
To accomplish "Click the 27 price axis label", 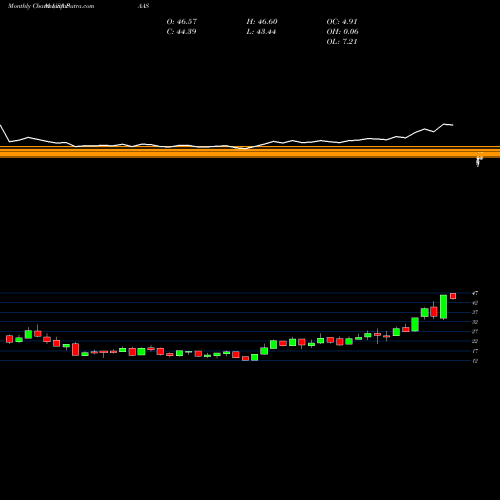I will point(475,332).
